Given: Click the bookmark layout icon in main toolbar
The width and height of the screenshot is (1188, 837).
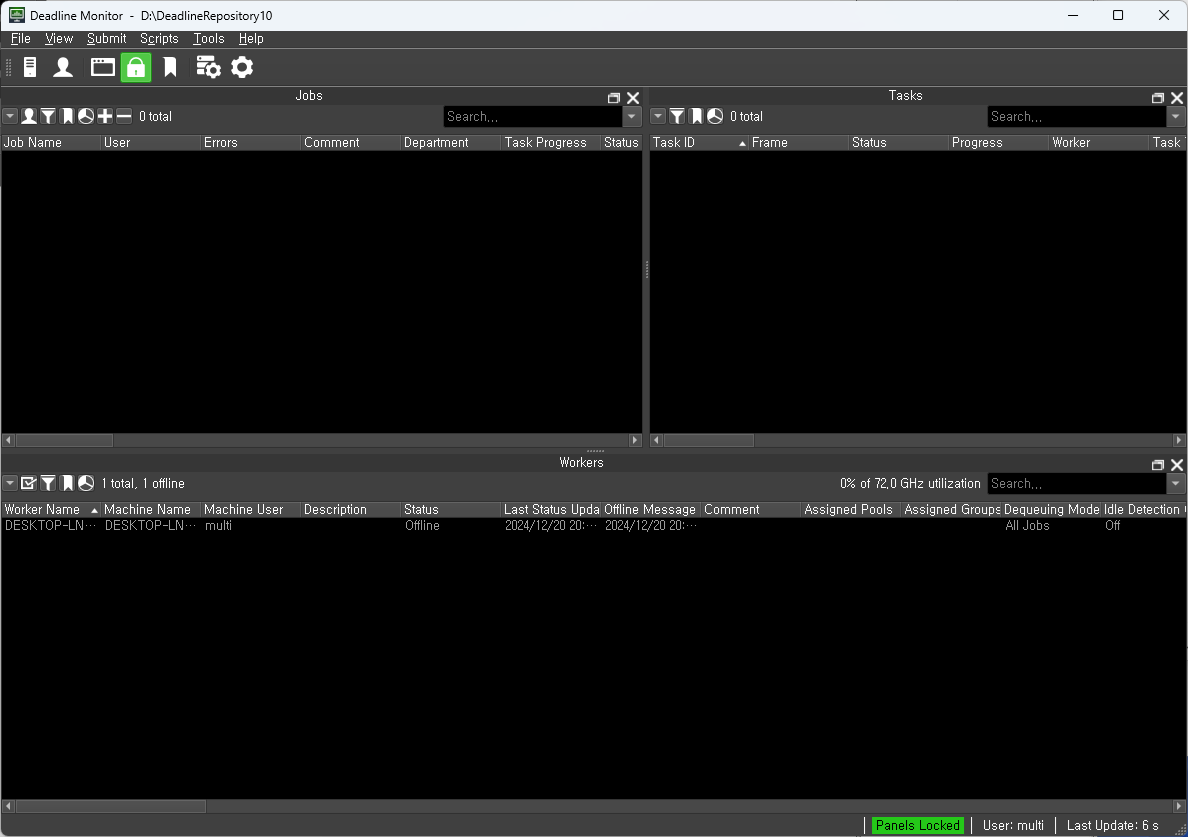Looking at the screenshot, I should (170, 67).
